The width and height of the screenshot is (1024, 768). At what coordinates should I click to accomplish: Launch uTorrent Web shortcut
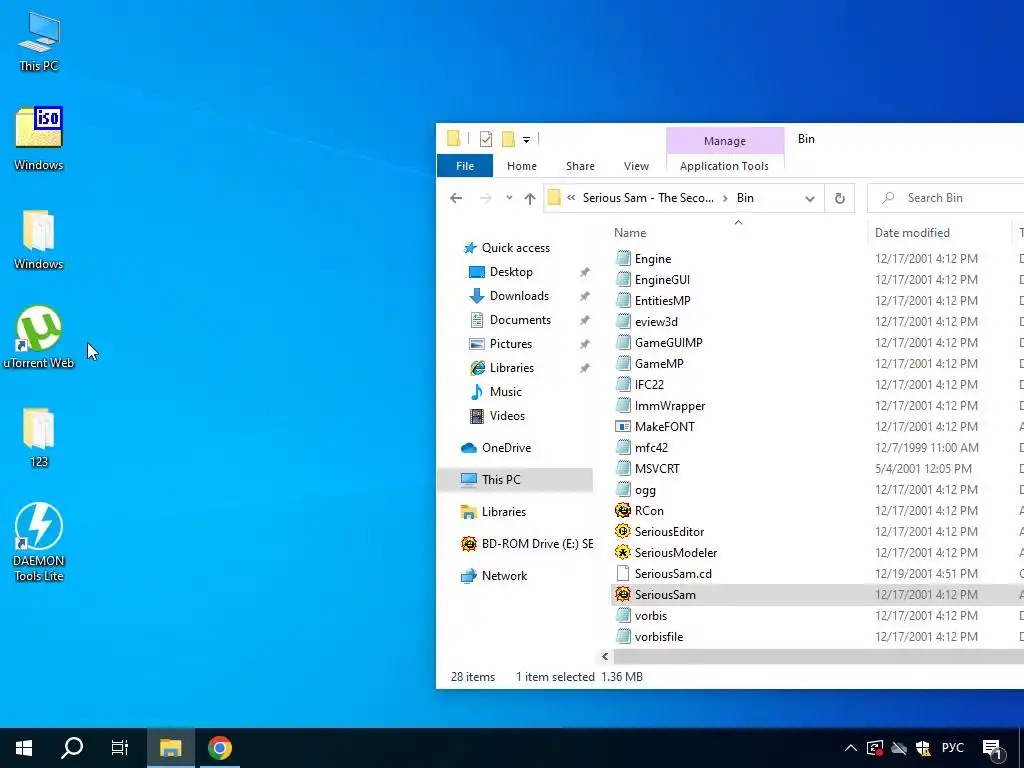(39, 337)
